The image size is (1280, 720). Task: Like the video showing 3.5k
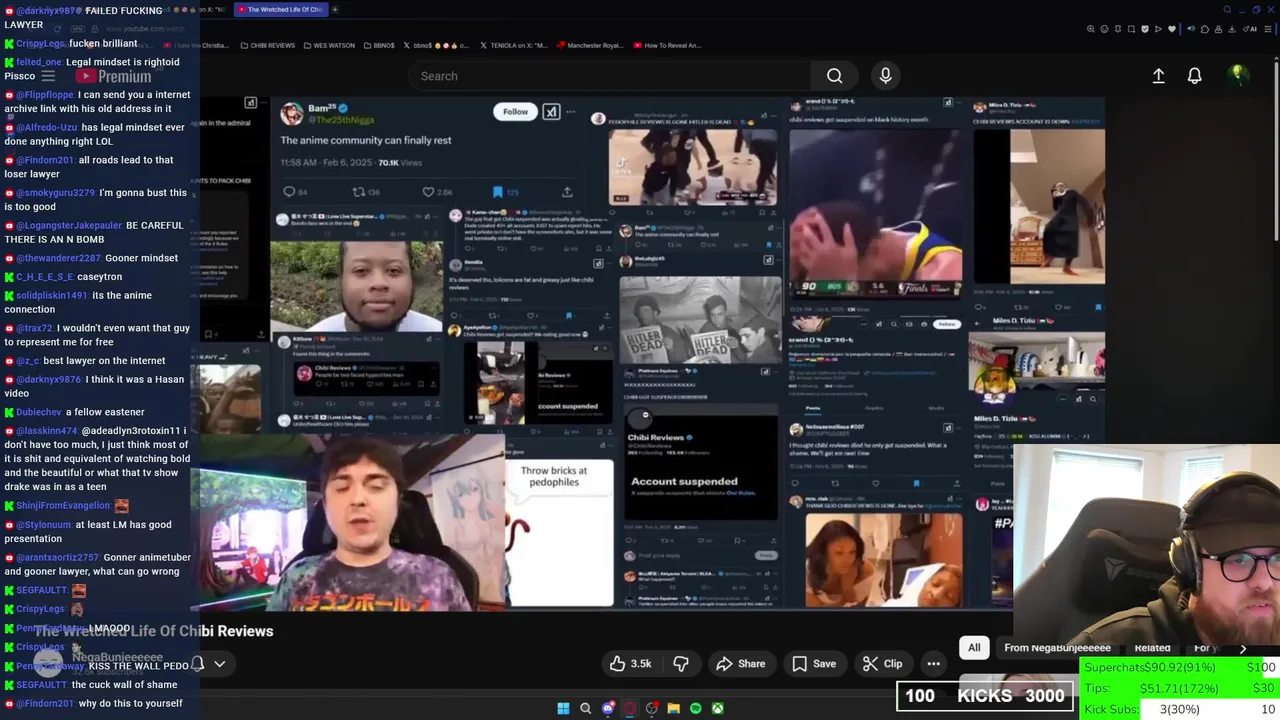click(x=631, y=664)
